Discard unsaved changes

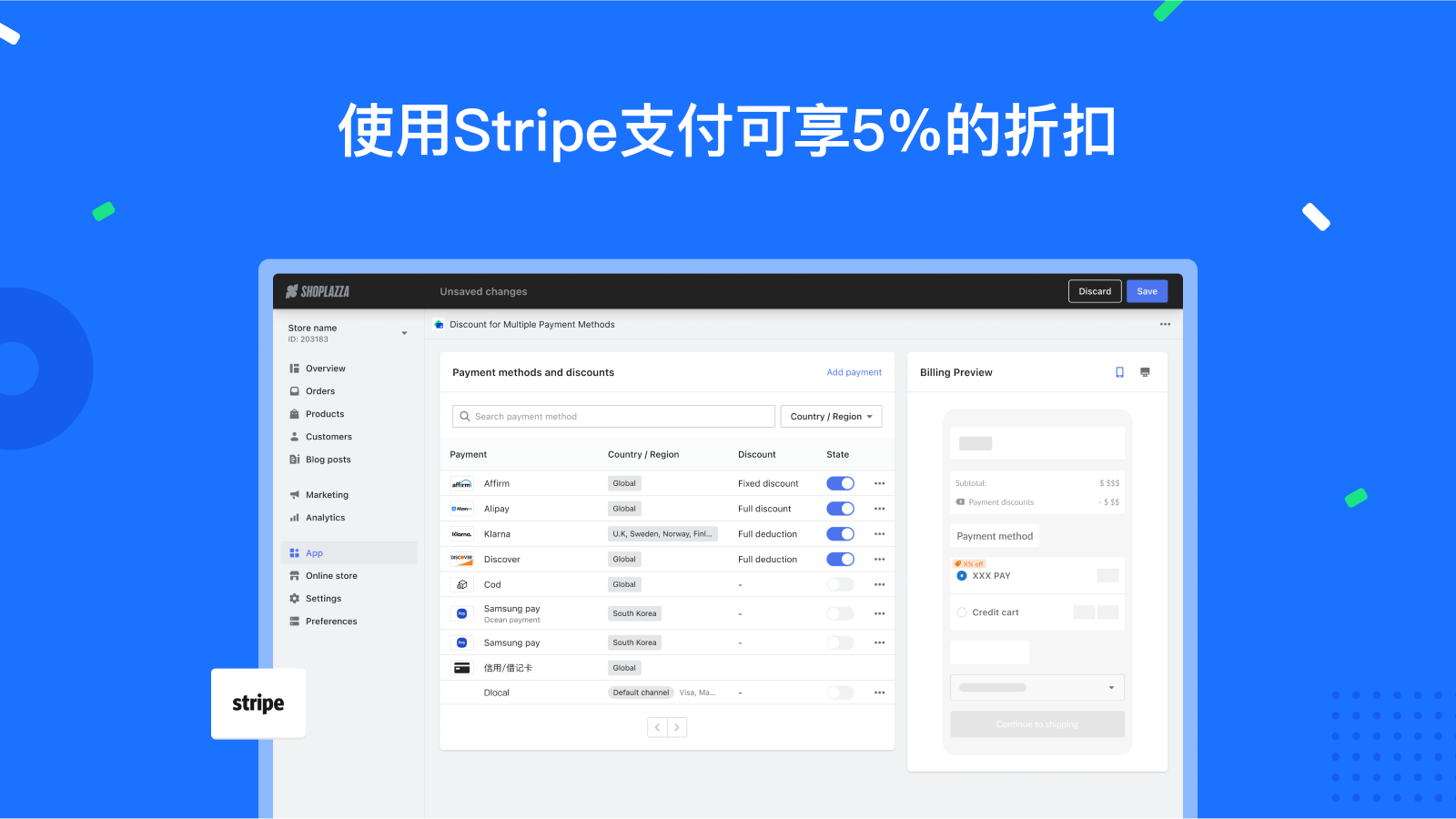(1095, 291)
